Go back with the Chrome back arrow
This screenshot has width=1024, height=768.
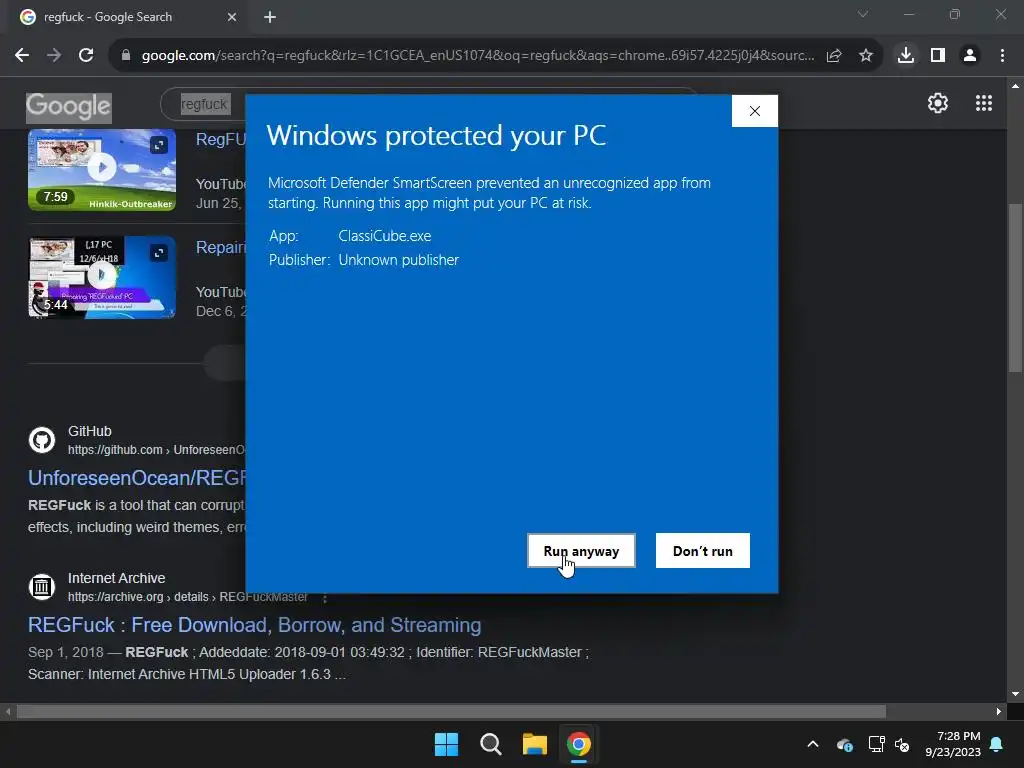(22, 56)
